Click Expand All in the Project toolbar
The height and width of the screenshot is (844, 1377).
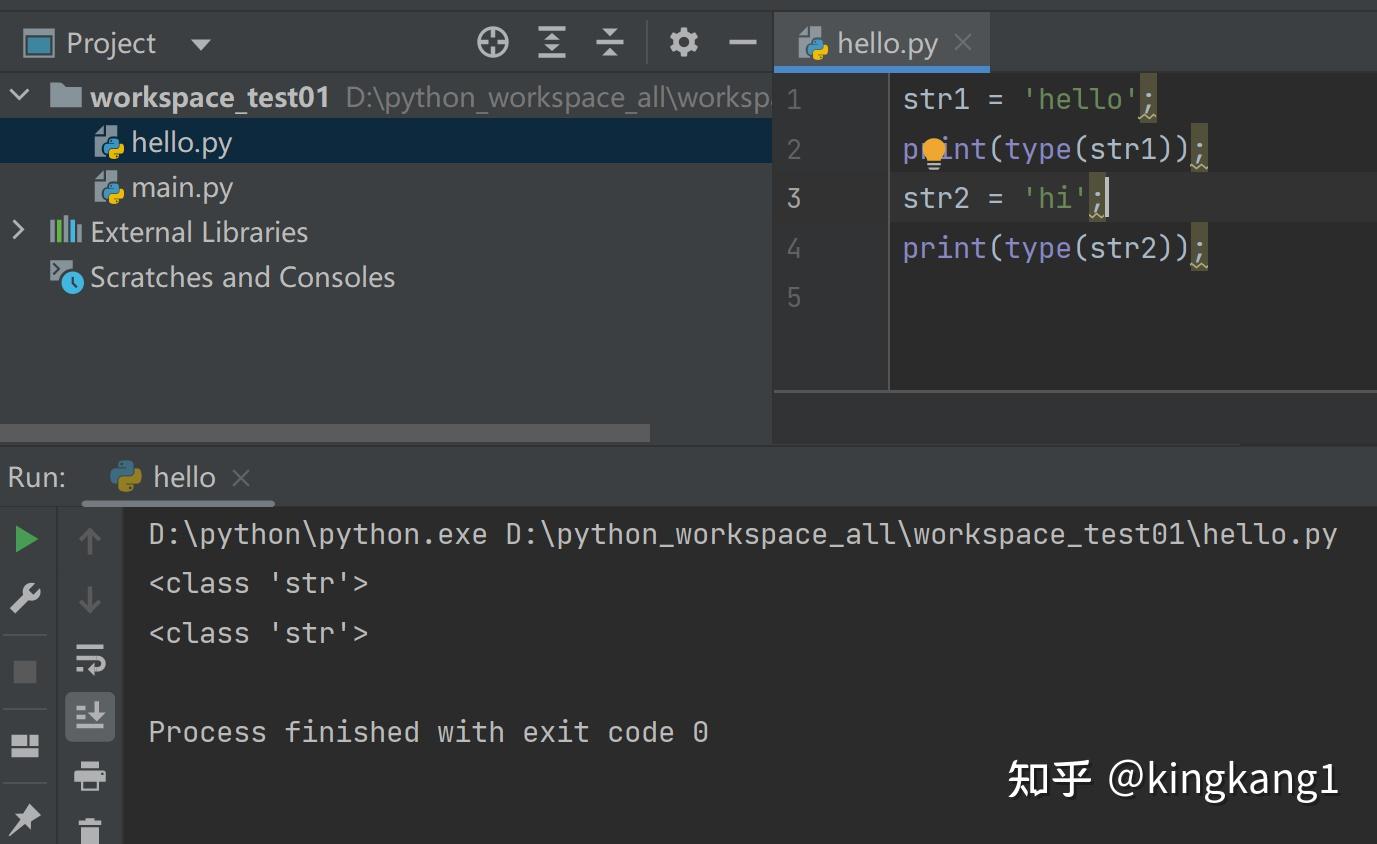click(x=551, y=42)
